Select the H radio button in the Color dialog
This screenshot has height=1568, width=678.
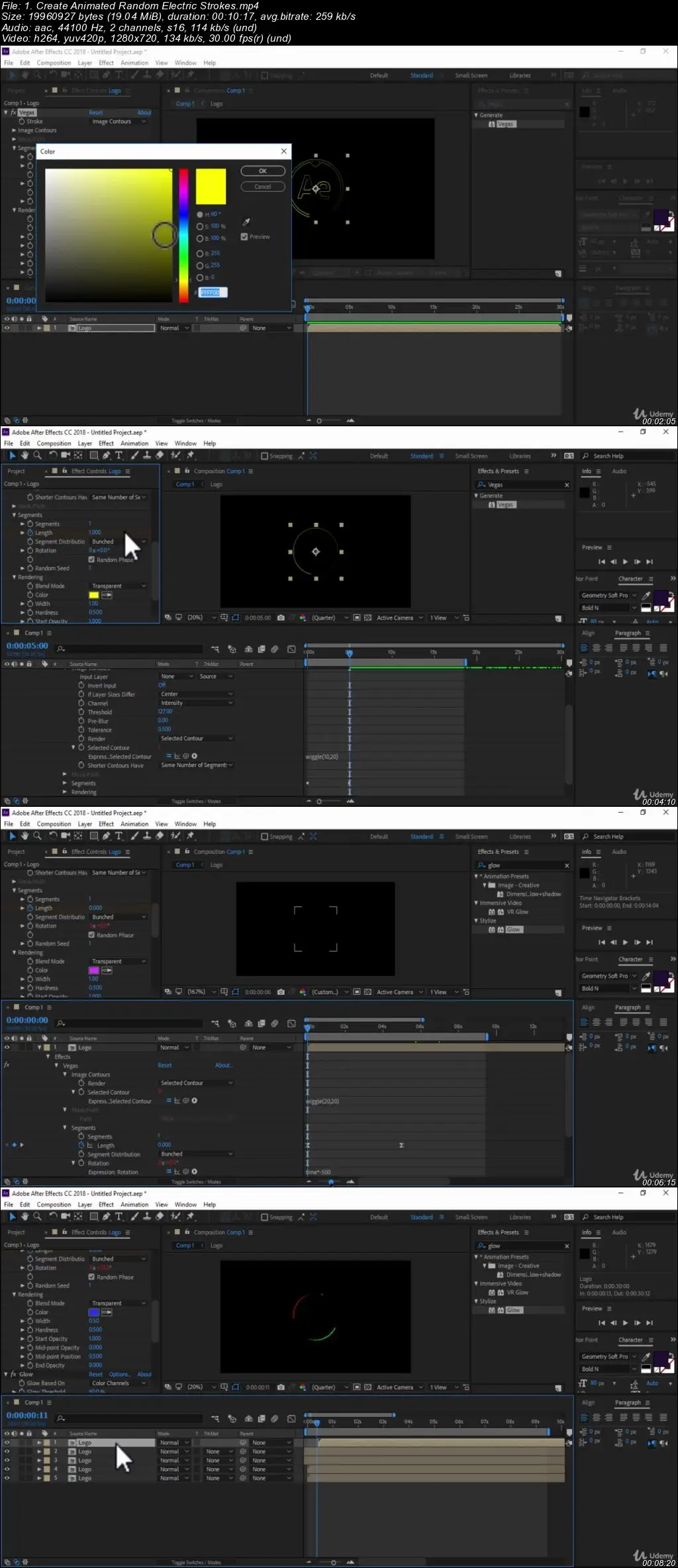click(200, 214)
